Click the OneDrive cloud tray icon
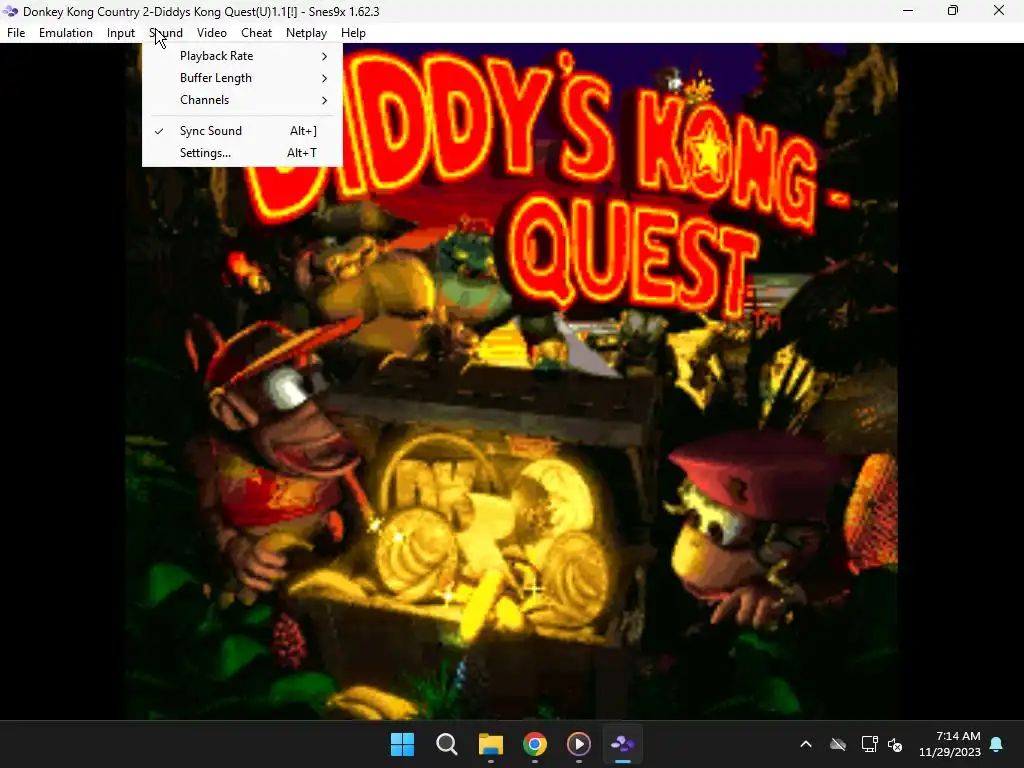Viewport: 1024px width, 768px height. tap(838, 744)
